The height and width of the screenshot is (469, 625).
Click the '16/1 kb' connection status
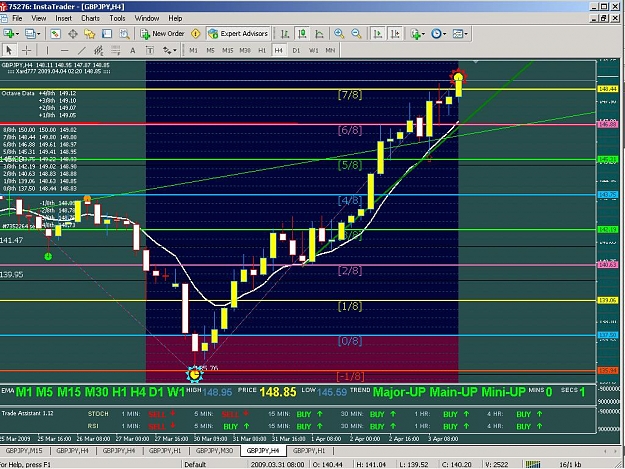[x=571, y=465]
